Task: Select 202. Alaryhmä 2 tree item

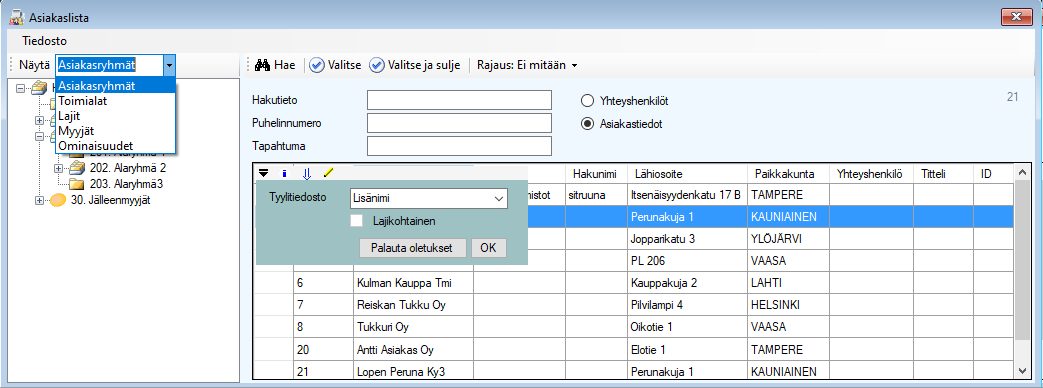Action: (x=128, y=168)
